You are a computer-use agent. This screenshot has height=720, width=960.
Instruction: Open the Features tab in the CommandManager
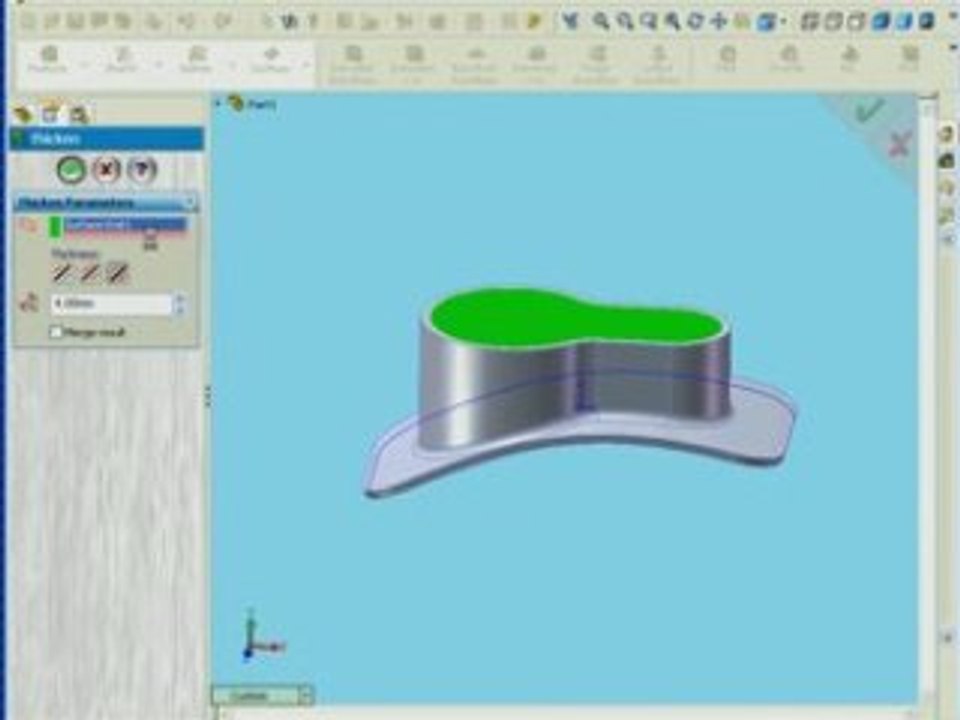click(x=48, y=60)
